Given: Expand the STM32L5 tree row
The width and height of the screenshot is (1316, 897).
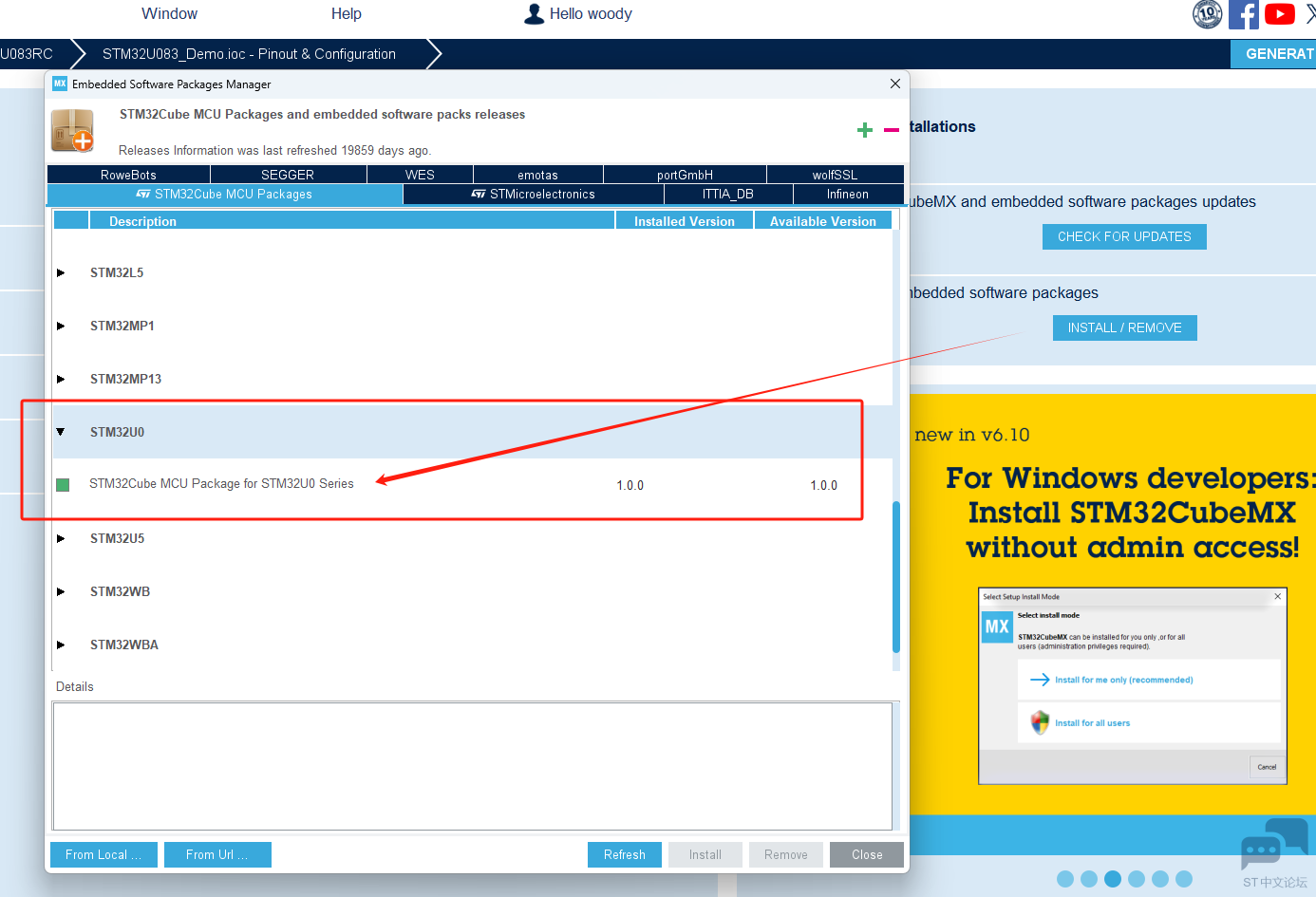Looking at the screenshot, I should coord(61,272).
